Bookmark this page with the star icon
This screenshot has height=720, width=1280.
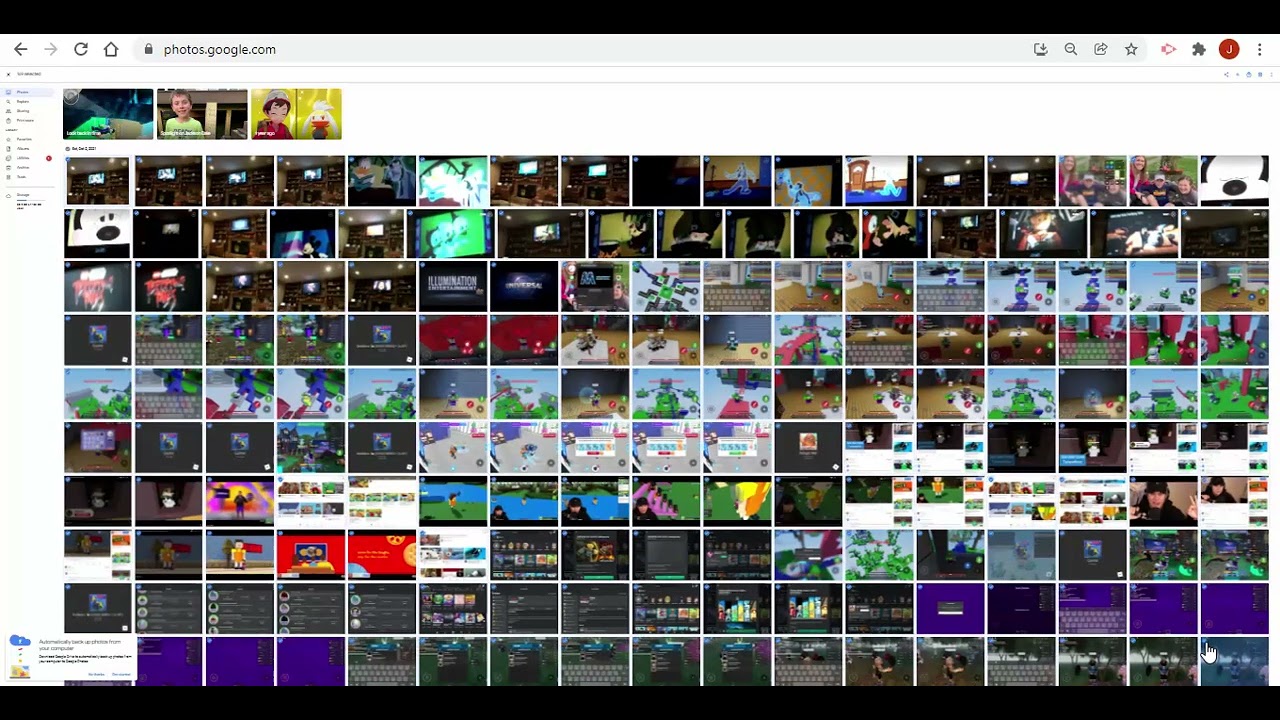coord(1131,49)
